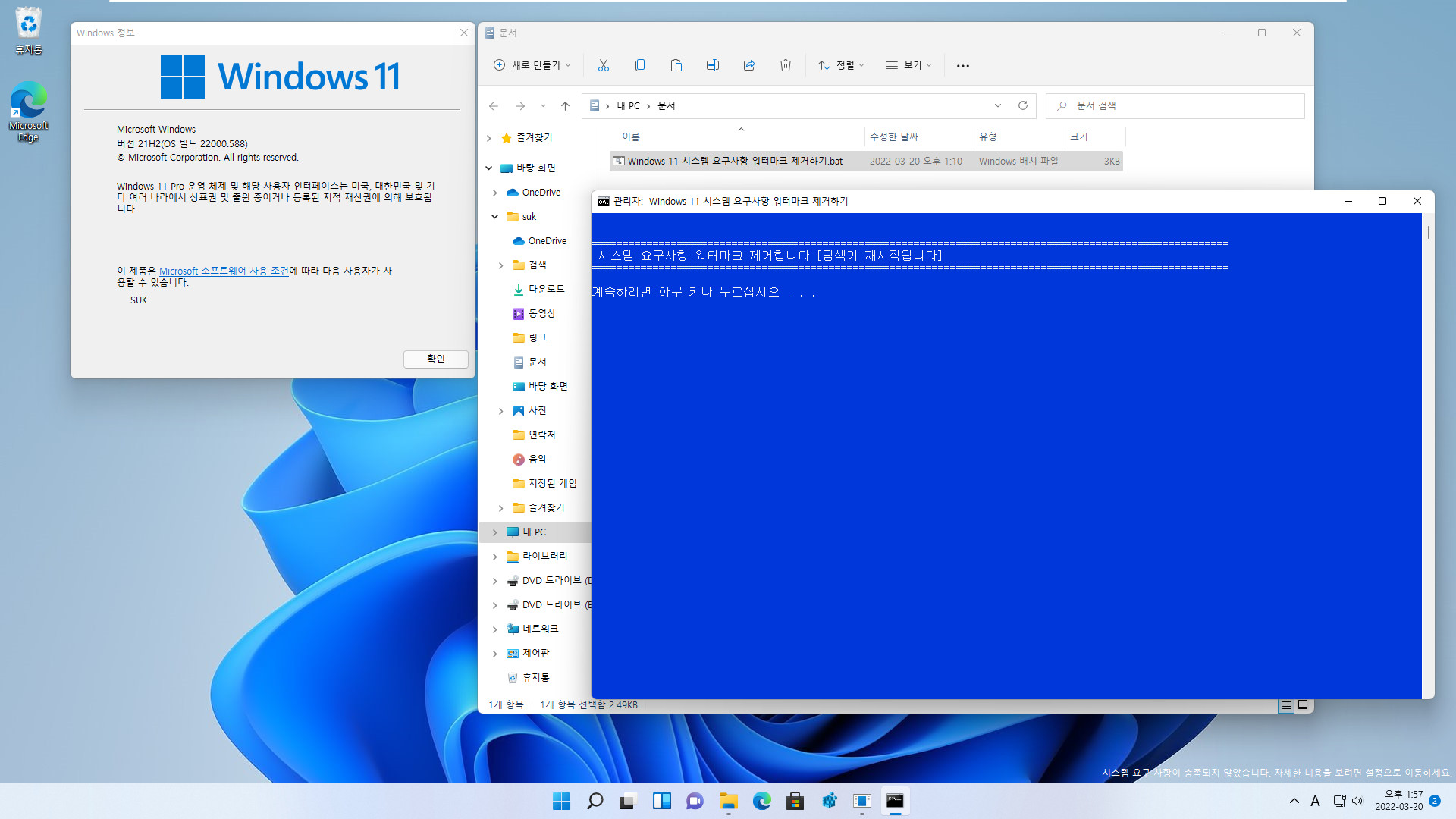Collapse suk folder tree node
The width and height of the screenshot is (1456, 819).
click(x=495, y=217)
